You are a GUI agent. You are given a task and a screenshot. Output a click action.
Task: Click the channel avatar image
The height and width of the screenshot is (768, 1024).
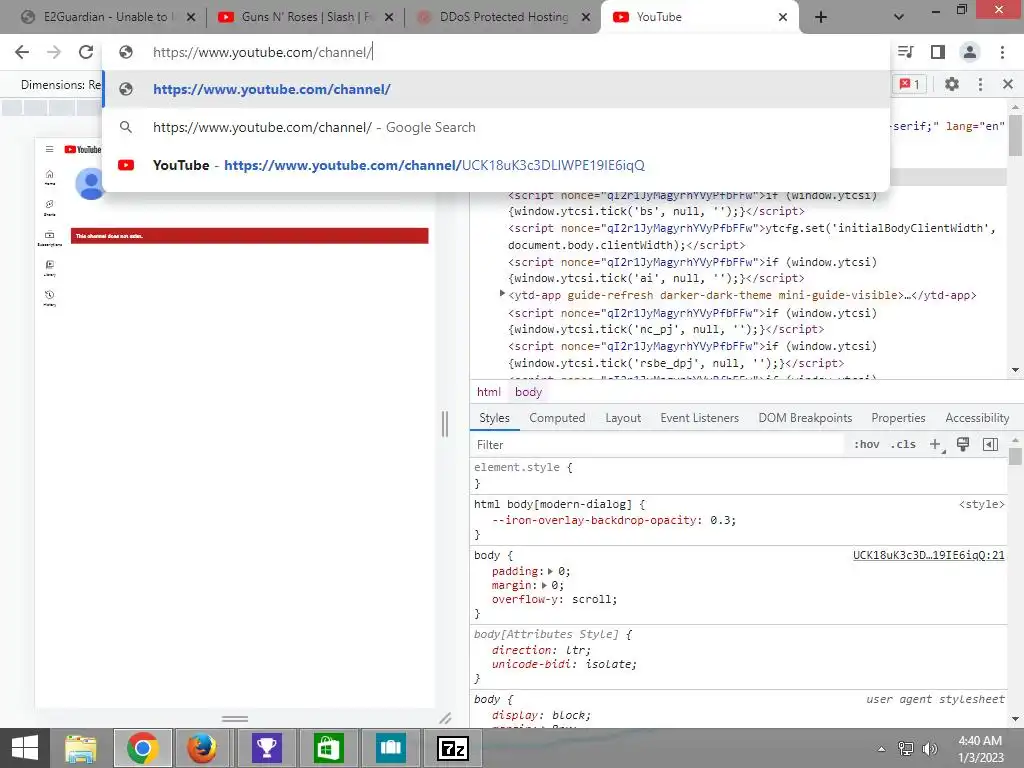pyautogui.click(x=89, y=184)
